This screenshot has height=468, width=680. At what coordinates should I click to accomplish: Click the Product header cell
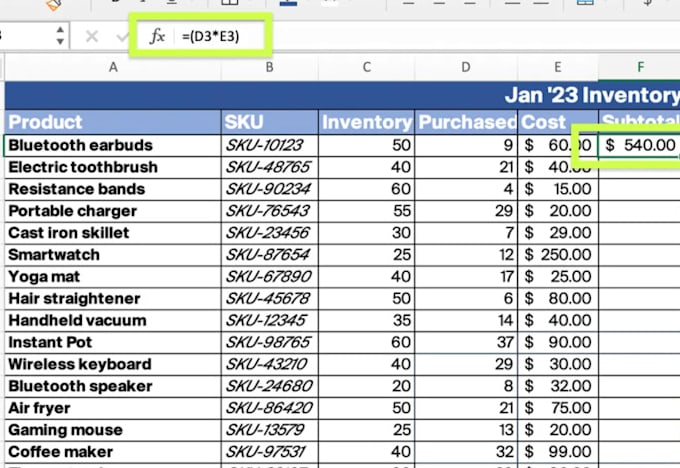point(112,122)
